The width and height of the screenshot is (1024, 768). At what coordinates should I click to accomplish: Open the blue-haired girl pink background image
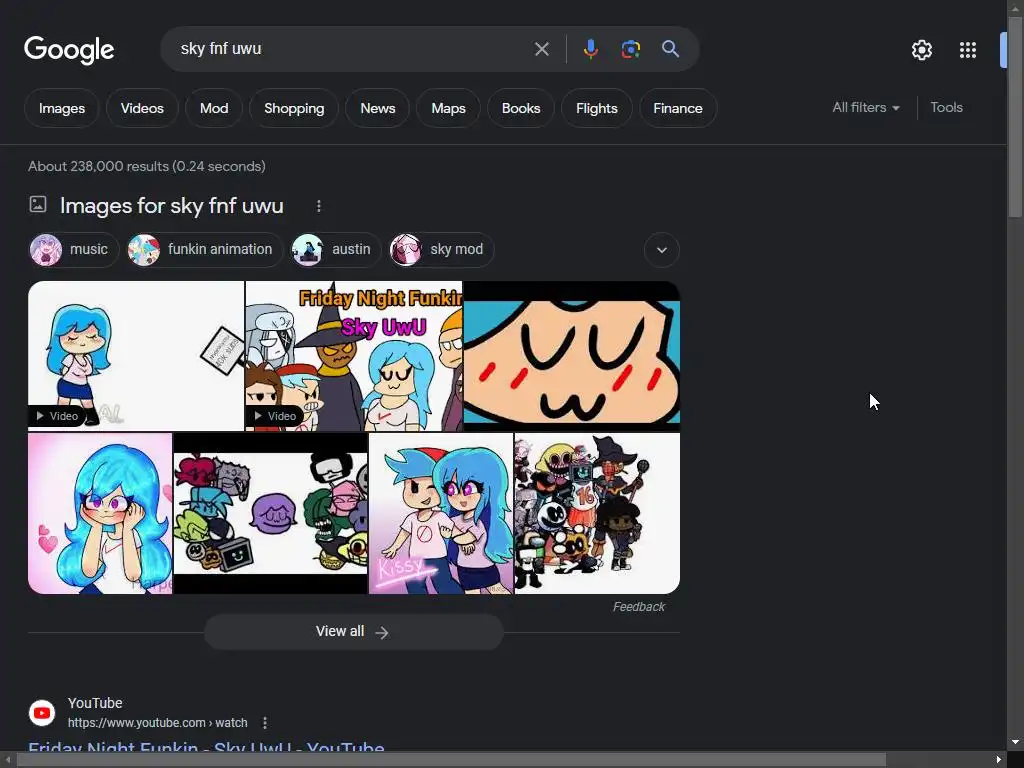(x=100, y=513)
